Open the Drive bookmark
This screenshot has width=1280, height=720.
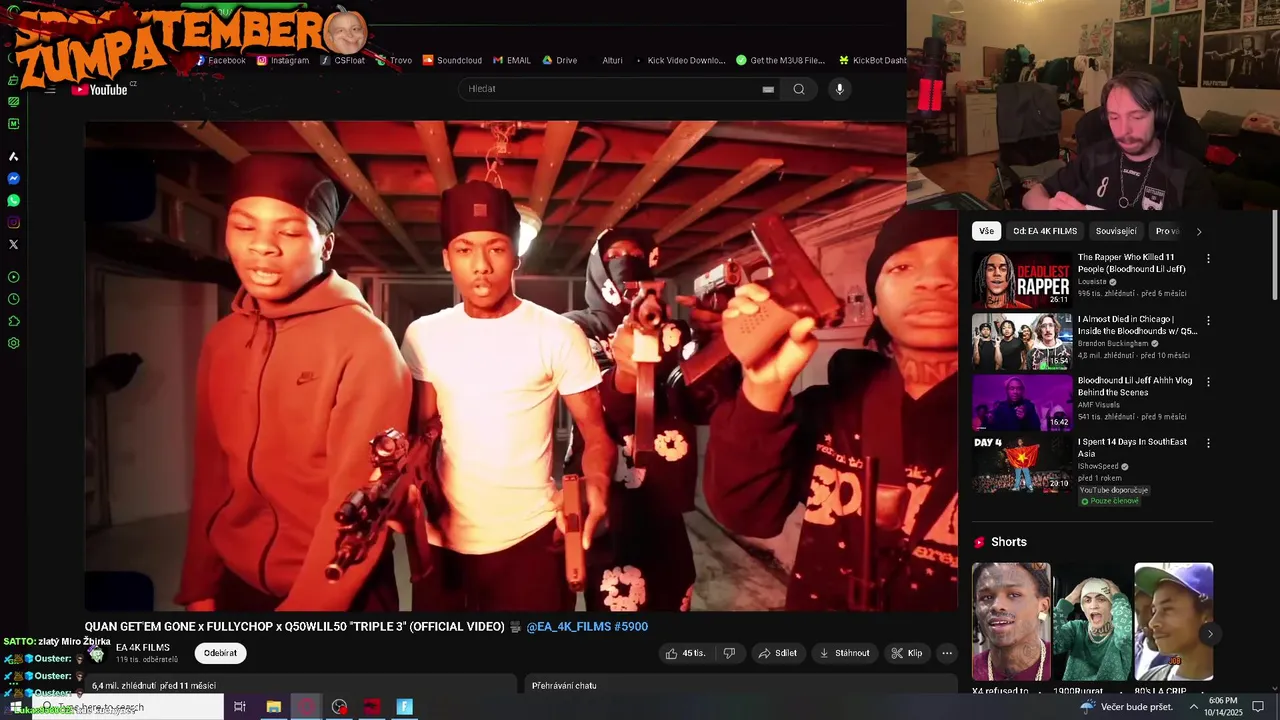coord(560,60)
